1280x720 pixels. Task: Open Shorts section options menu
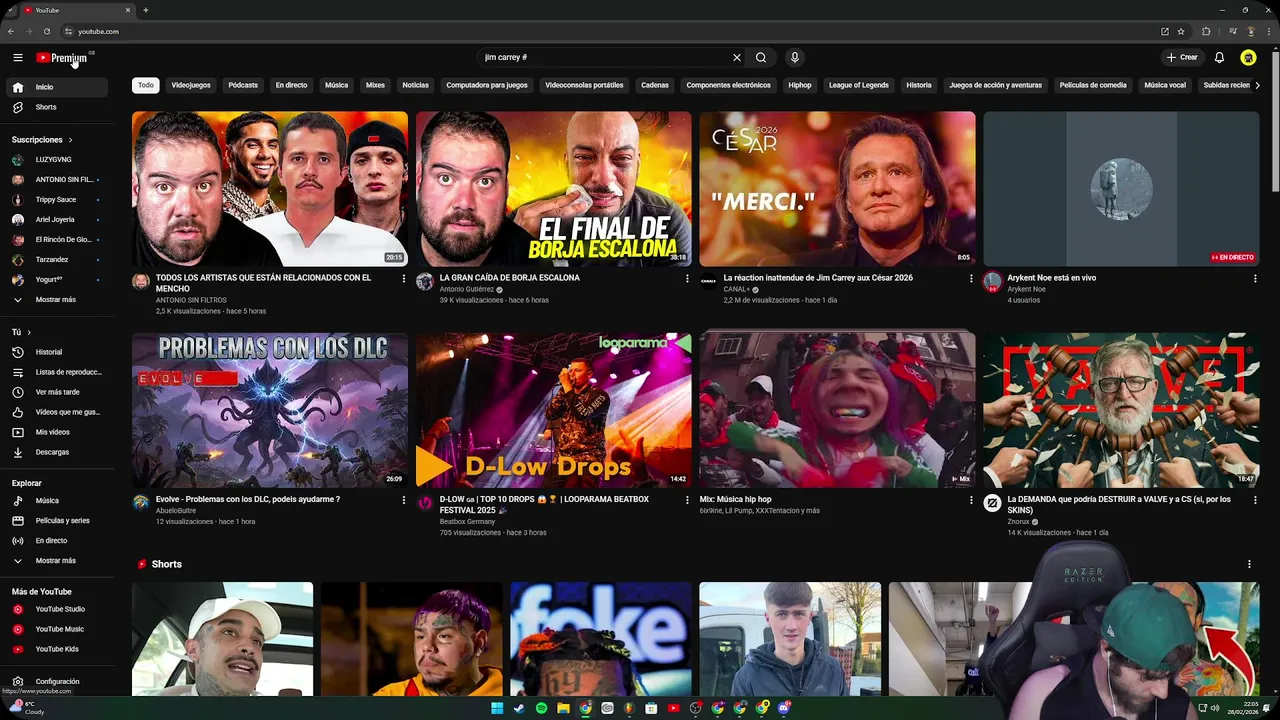[x=1249, y=564]
